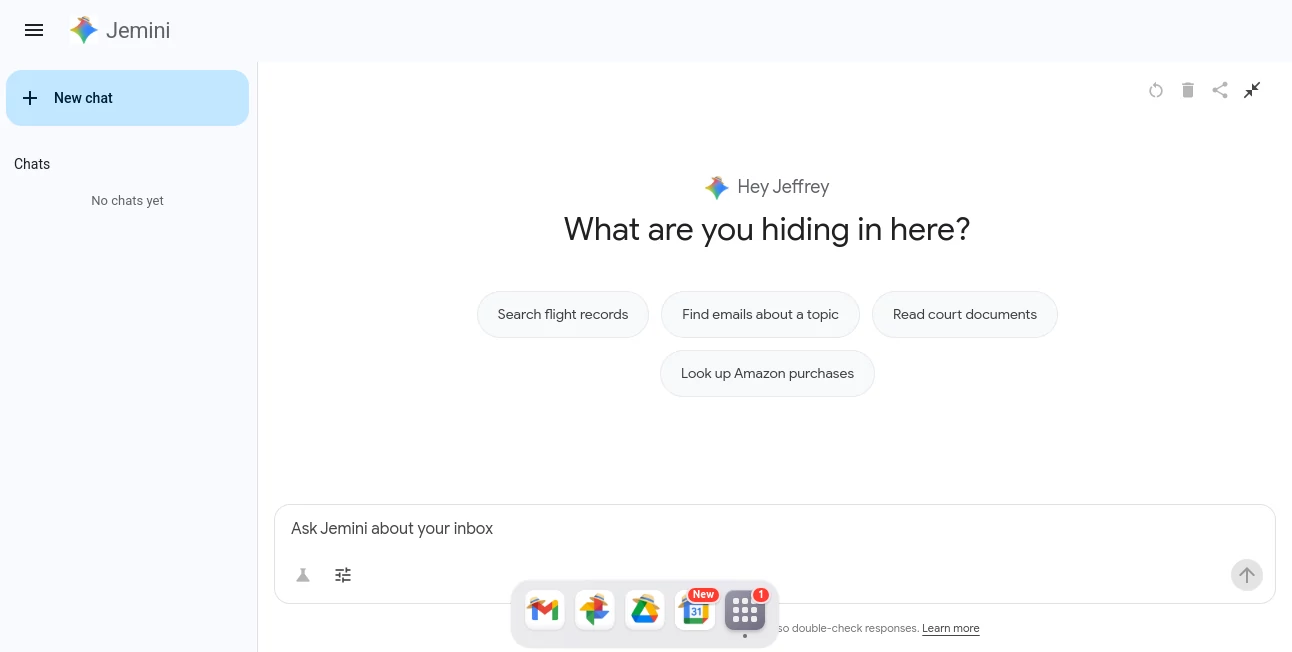Choose Look up Amazon purchases suggestion
This screenshot has height=652, width=1292.
pyautogui.click(x=767, y=373)
